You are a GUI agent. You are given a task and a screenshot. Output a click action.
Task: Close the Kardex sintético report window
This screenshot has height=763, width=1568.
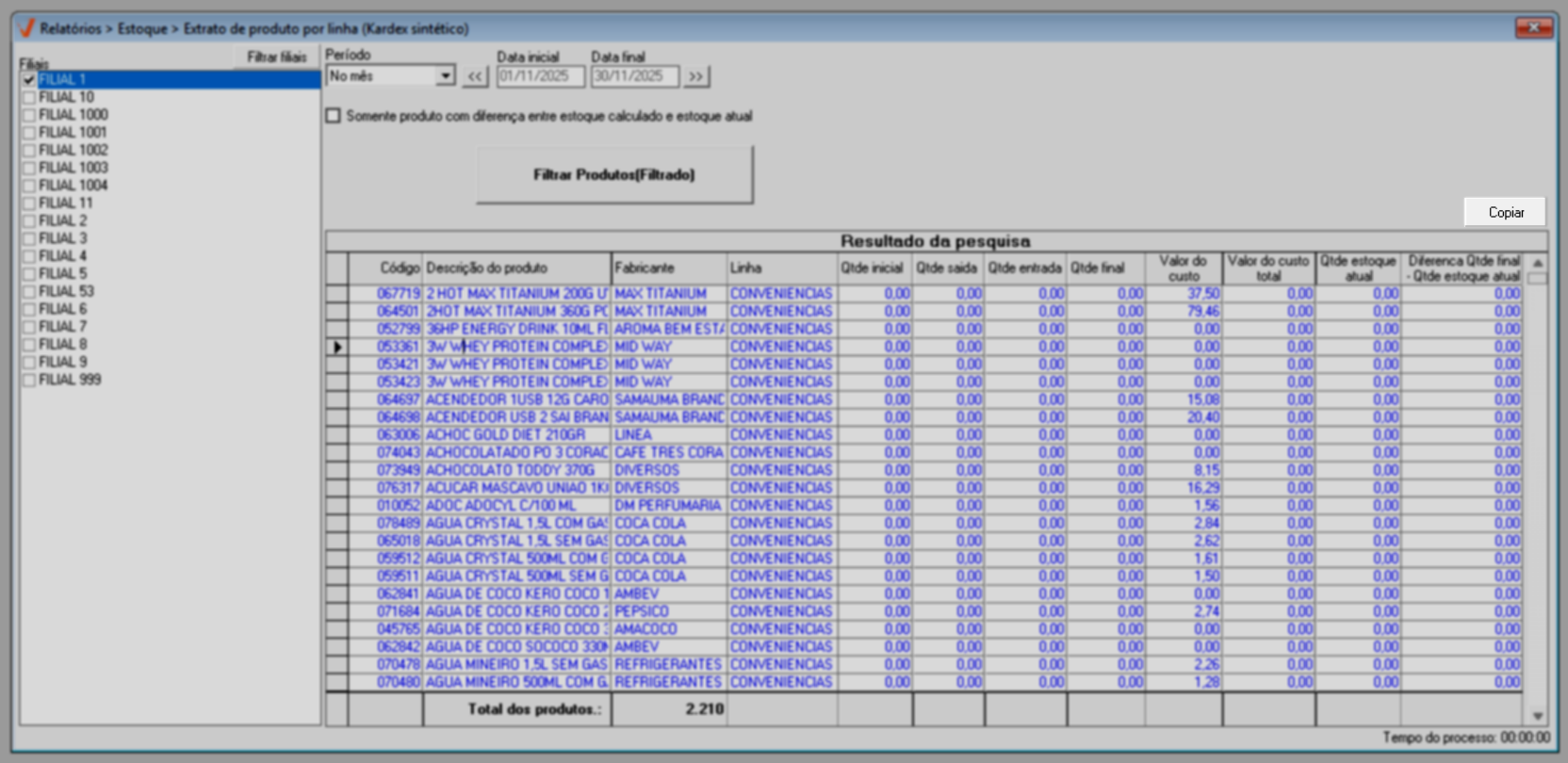coord(1533,28)
